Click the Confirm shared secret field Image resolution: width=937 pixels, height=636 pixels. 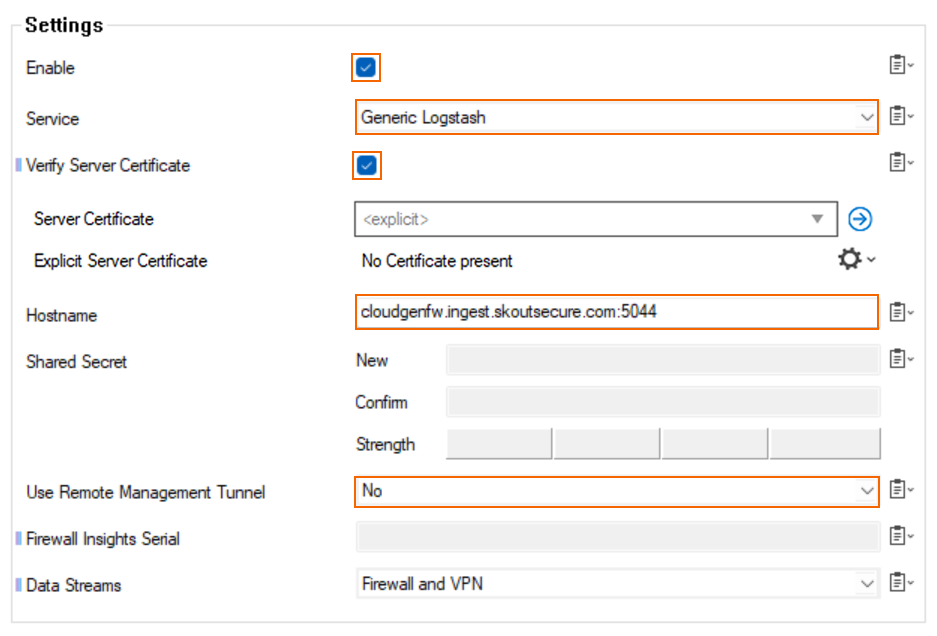(x=663, y=402)
